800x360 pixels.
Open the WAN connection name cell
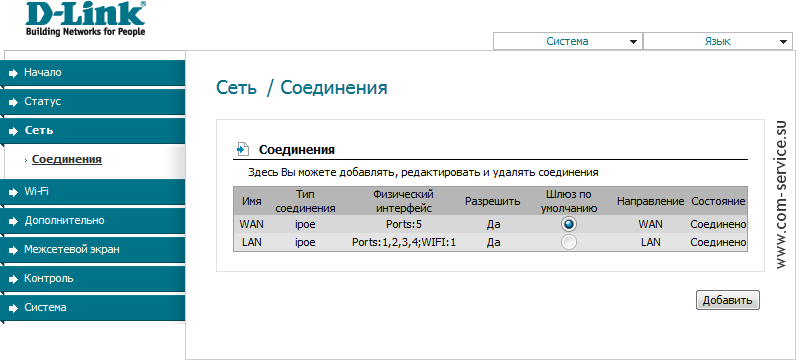252,224
